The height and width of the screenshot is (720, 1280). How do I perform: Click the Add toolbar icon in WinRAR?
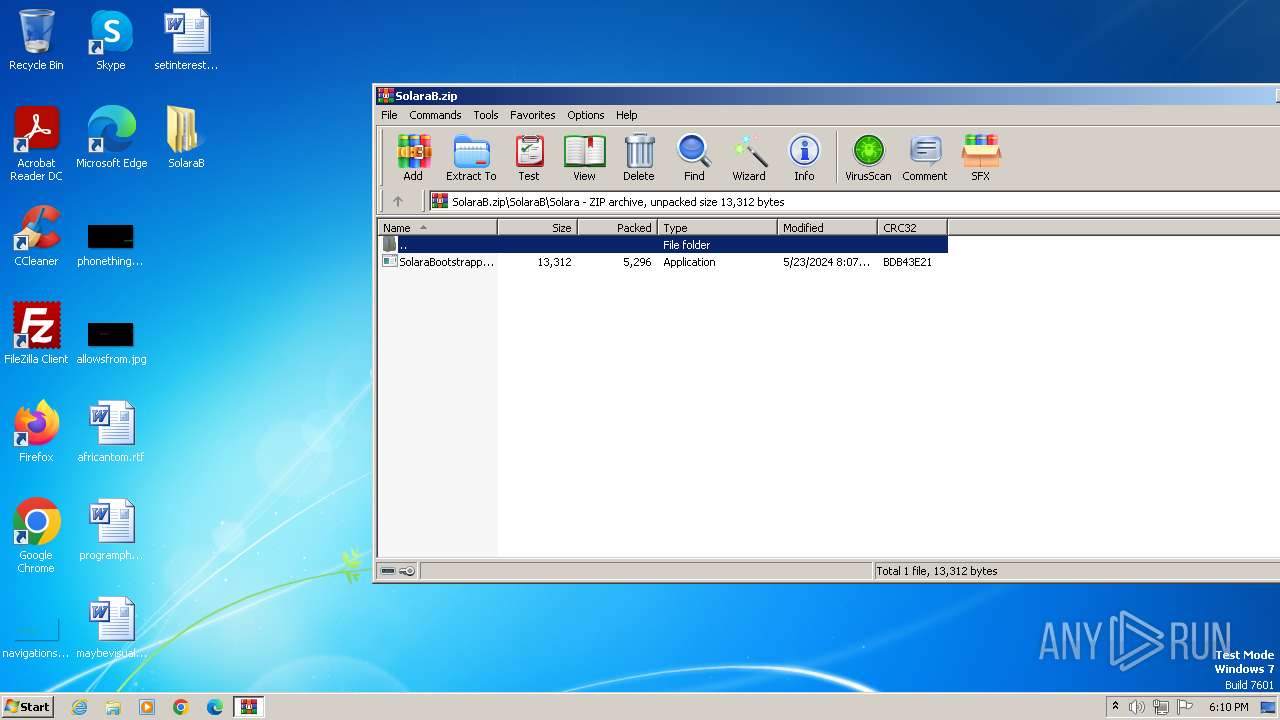pyautogui.click(x=413, y=158)
